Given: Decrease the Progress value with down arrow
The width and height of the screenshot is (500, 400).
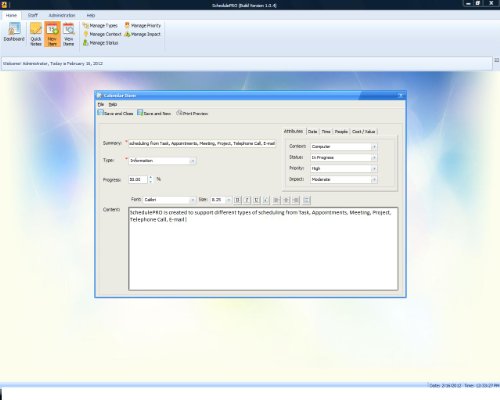Looking at the screenshot, I should 150,182.
